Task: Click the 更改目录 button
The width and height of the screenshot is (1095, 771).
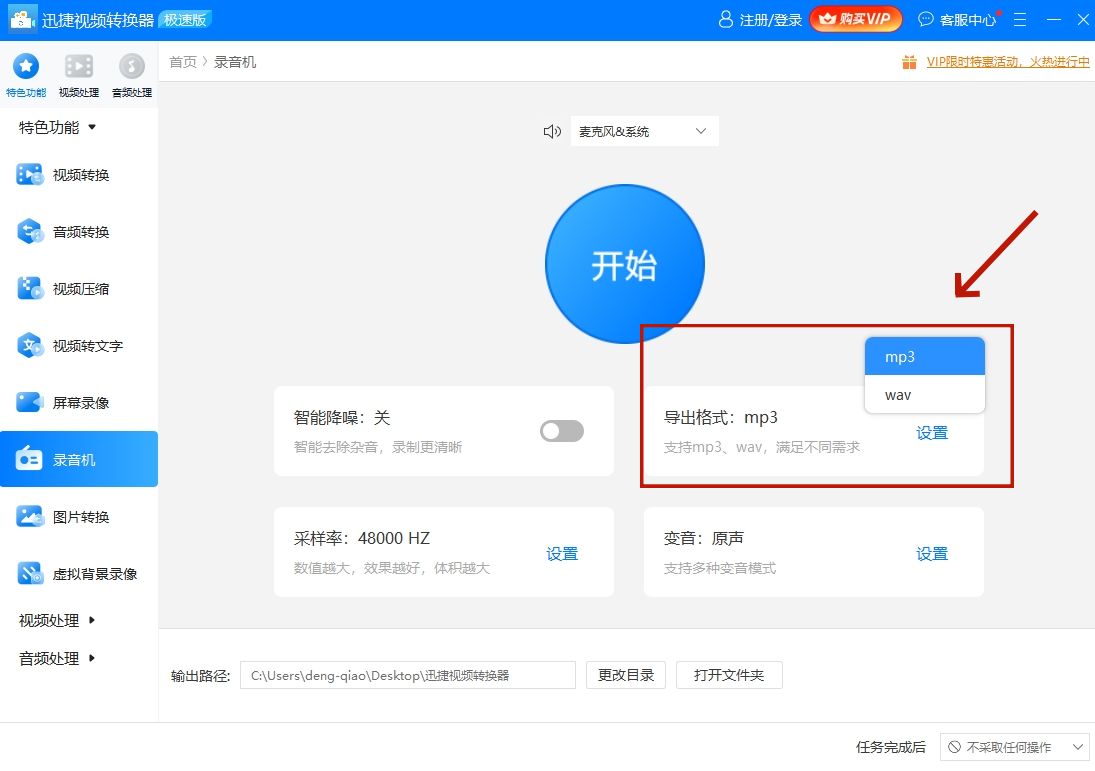Action: (626, 675)
